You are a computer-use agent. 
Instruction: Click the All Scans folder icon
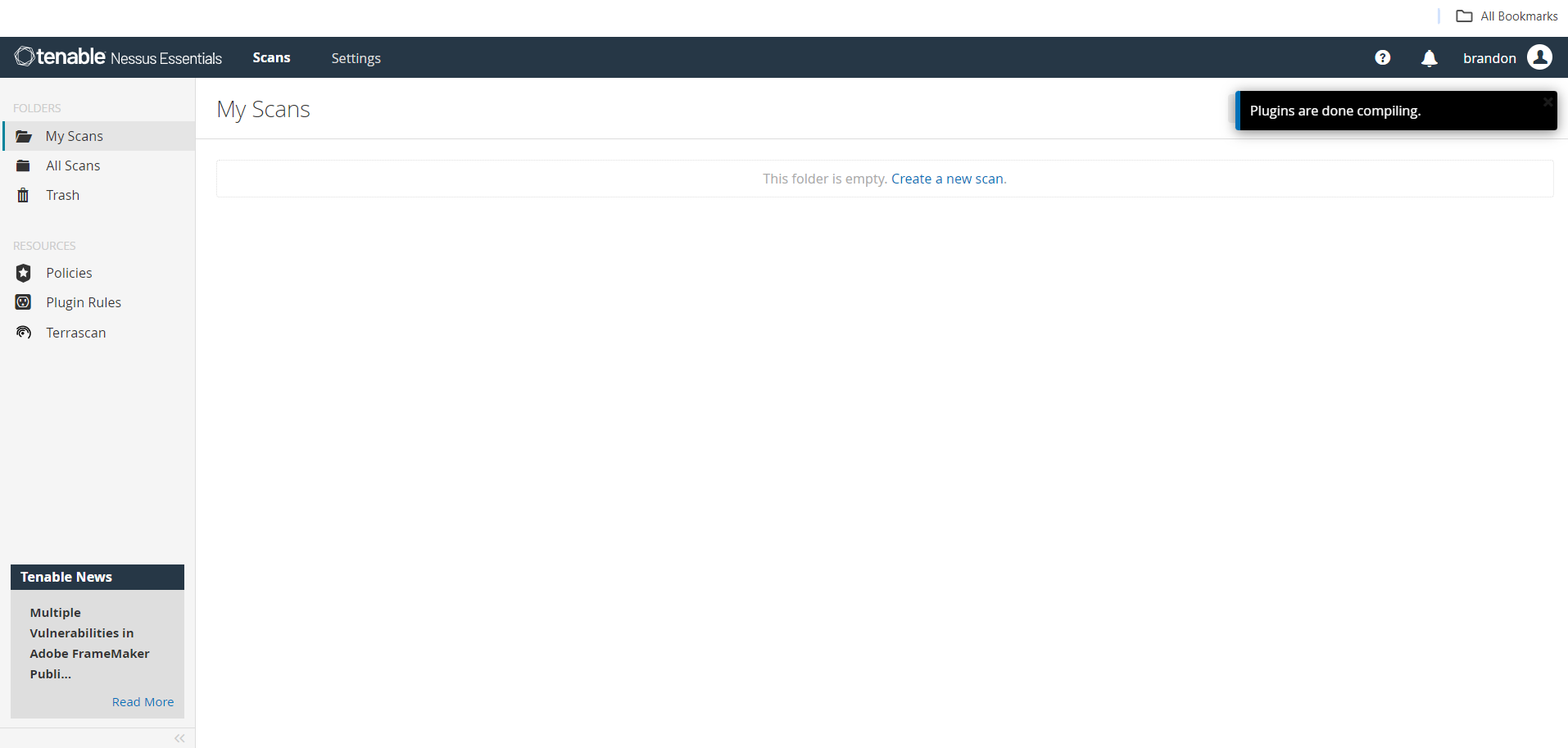(x=23, y=165)
